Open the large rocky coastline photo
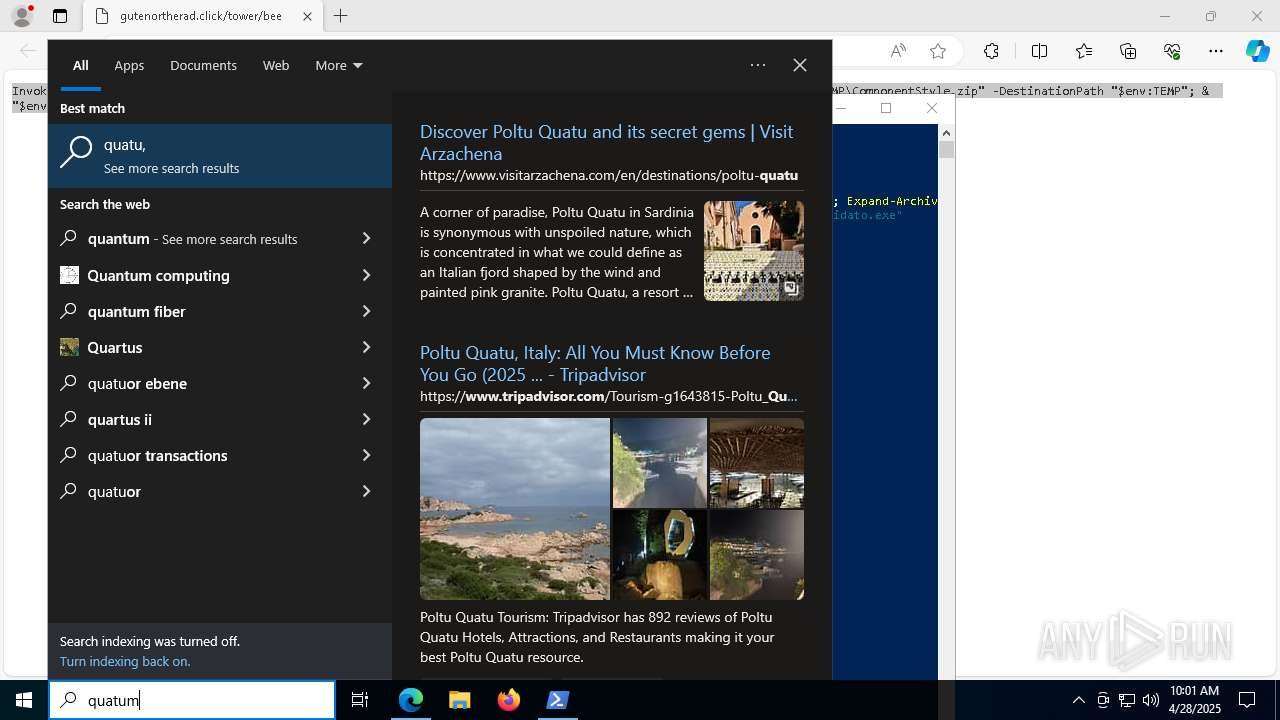Image resolution: width=1280 pixels, height=720 pixels. click(x=515, y=509)
